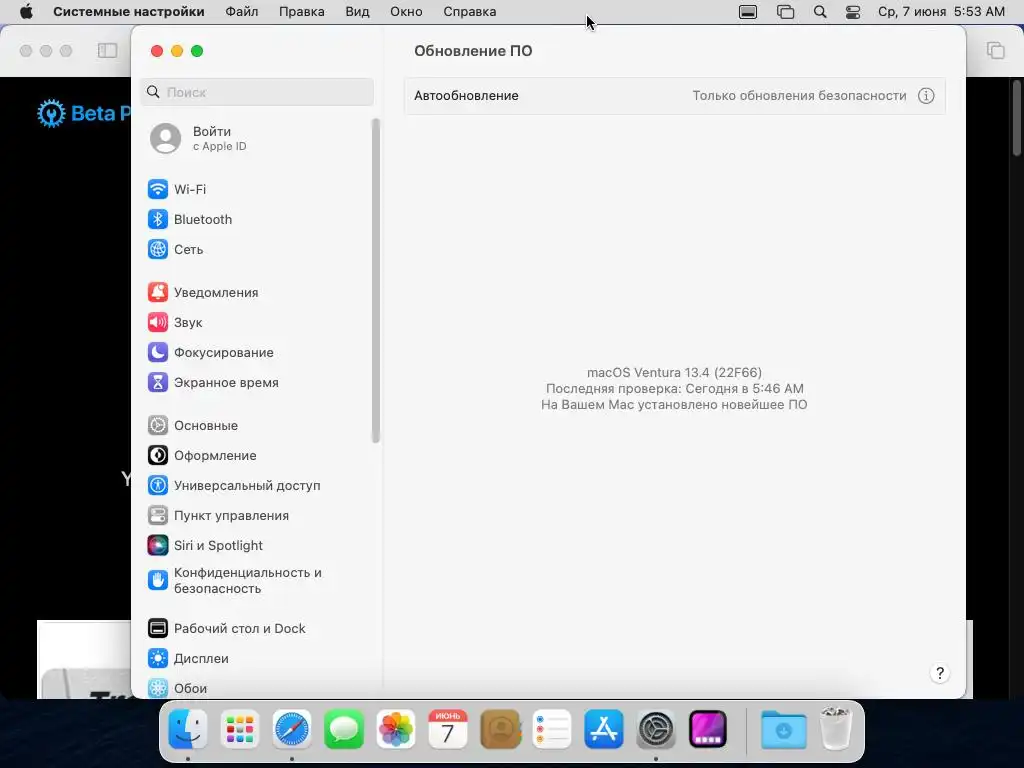Screen dimensions: 1024x768
Task: Open the Apple menu
Action: pyautogui.click(x=26, y=12)
